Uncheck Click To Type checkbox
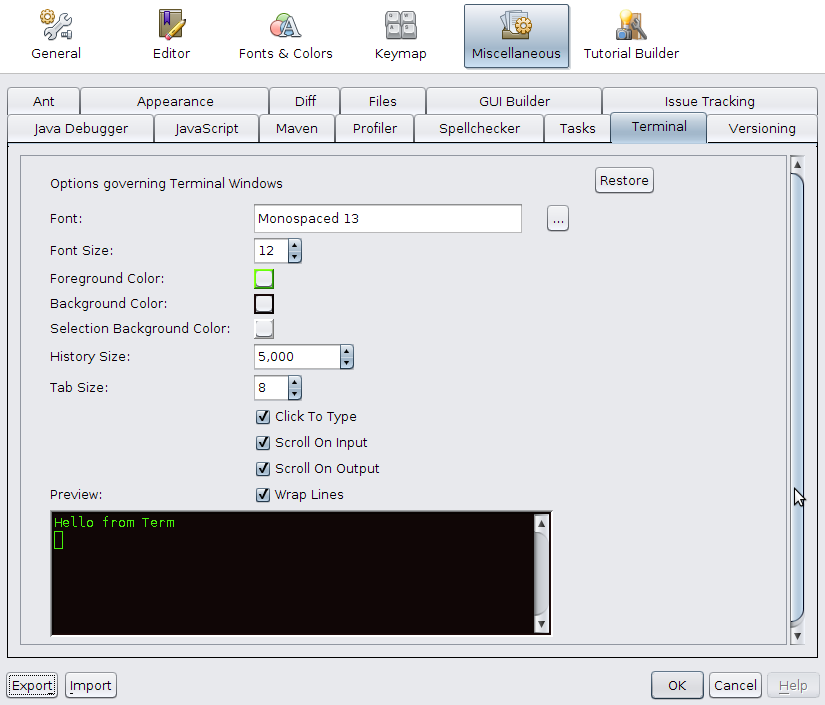825x705 pixels. [263, 417]
